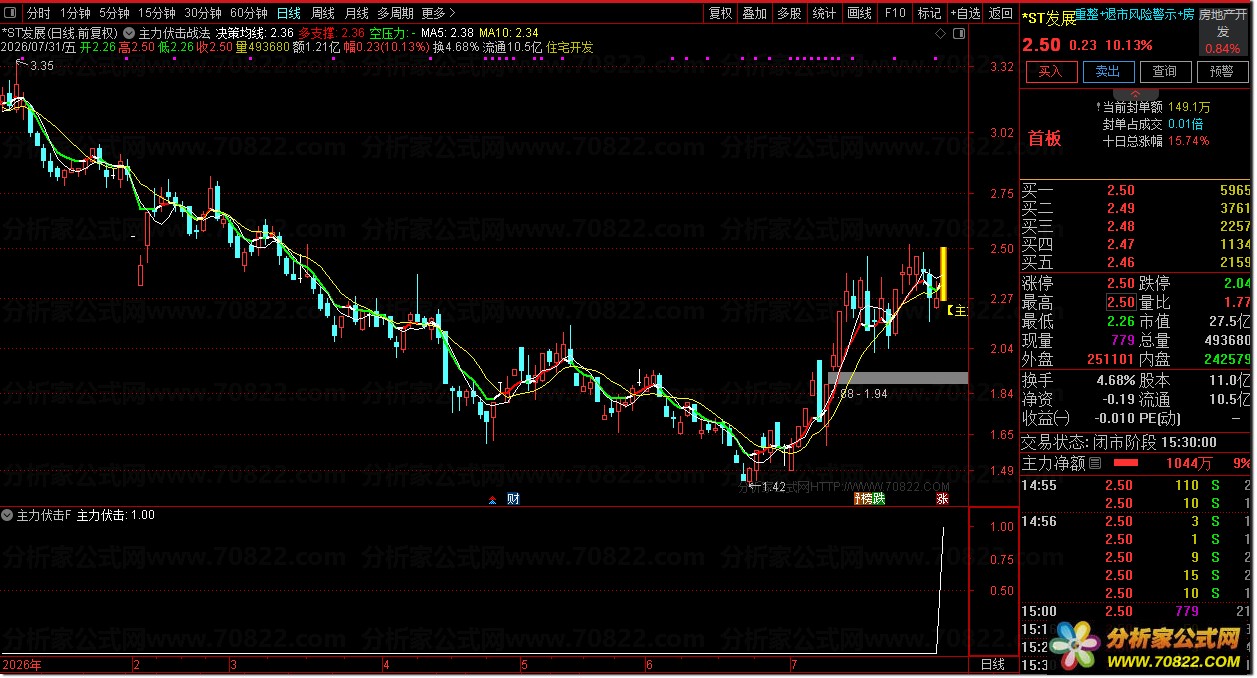
Task: Click the 买一 bid price 2.50
Action: pos(1121,190)
